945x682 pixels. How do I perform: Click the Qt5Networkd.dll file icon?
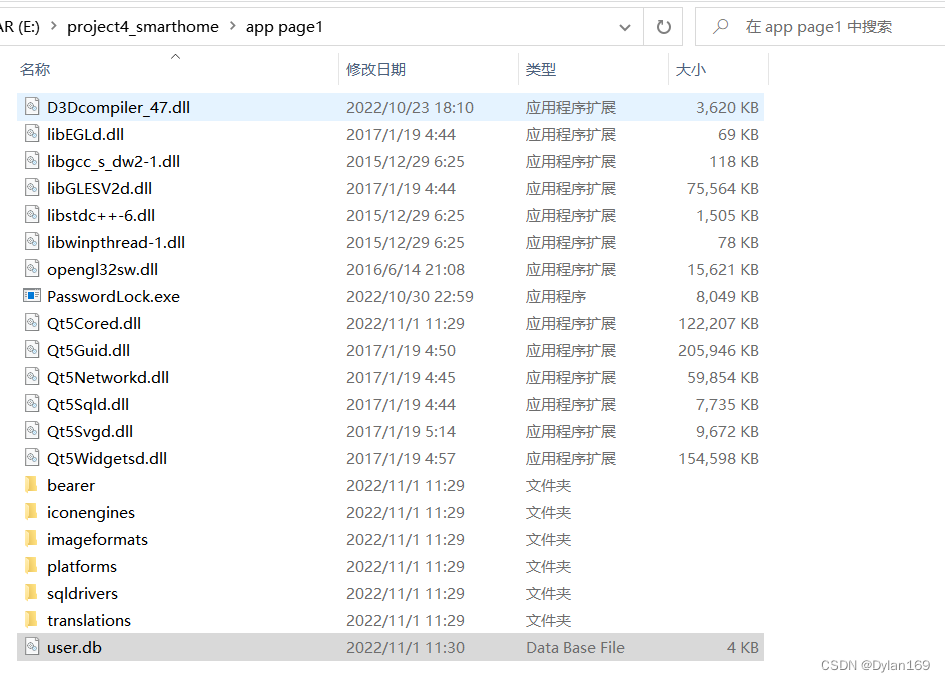point(32,377)
